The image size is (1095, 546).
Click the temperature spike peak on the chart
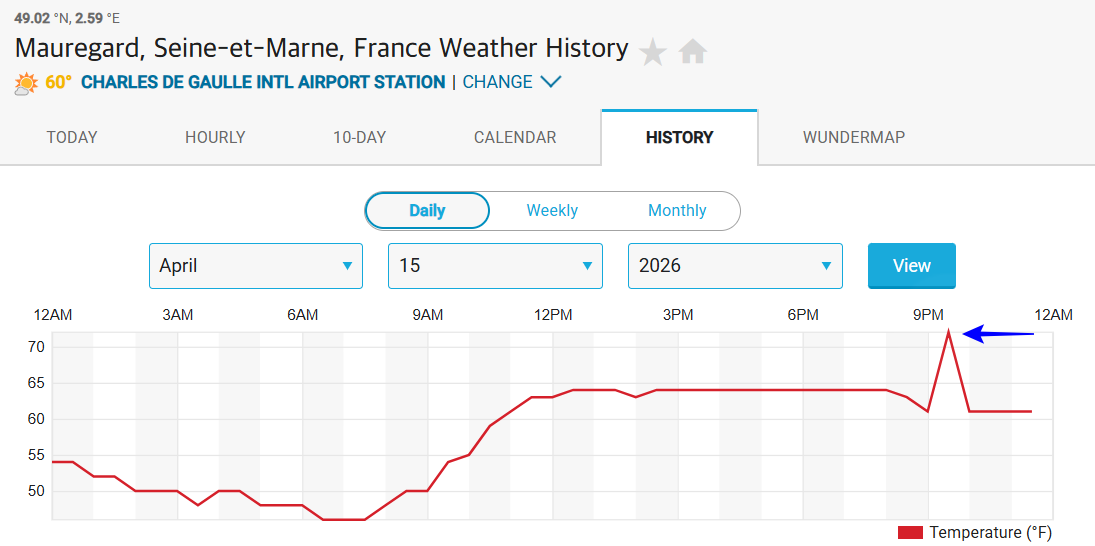(948, 332)
